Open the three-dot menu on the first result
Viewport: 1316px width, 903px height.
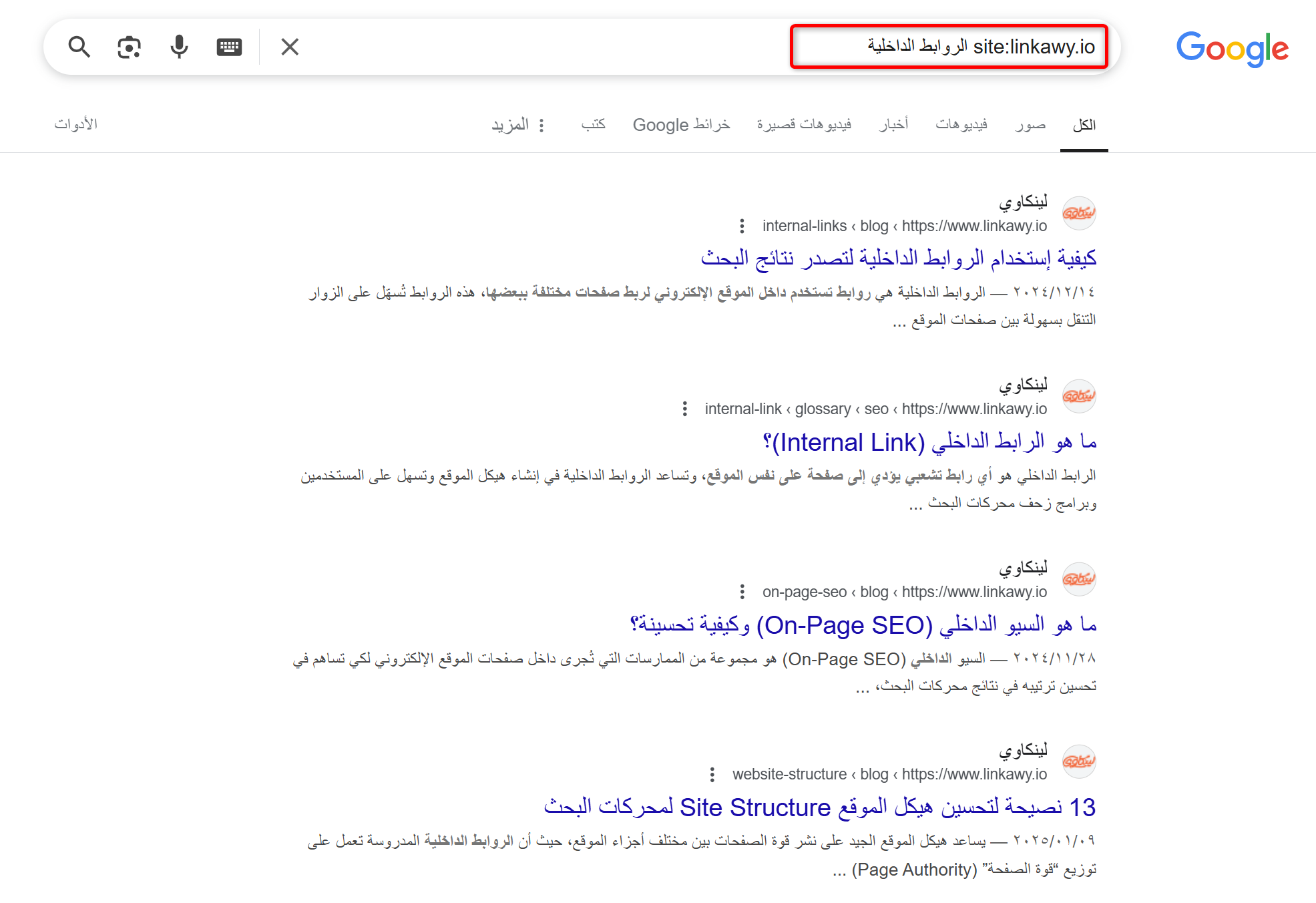point(743,226)
